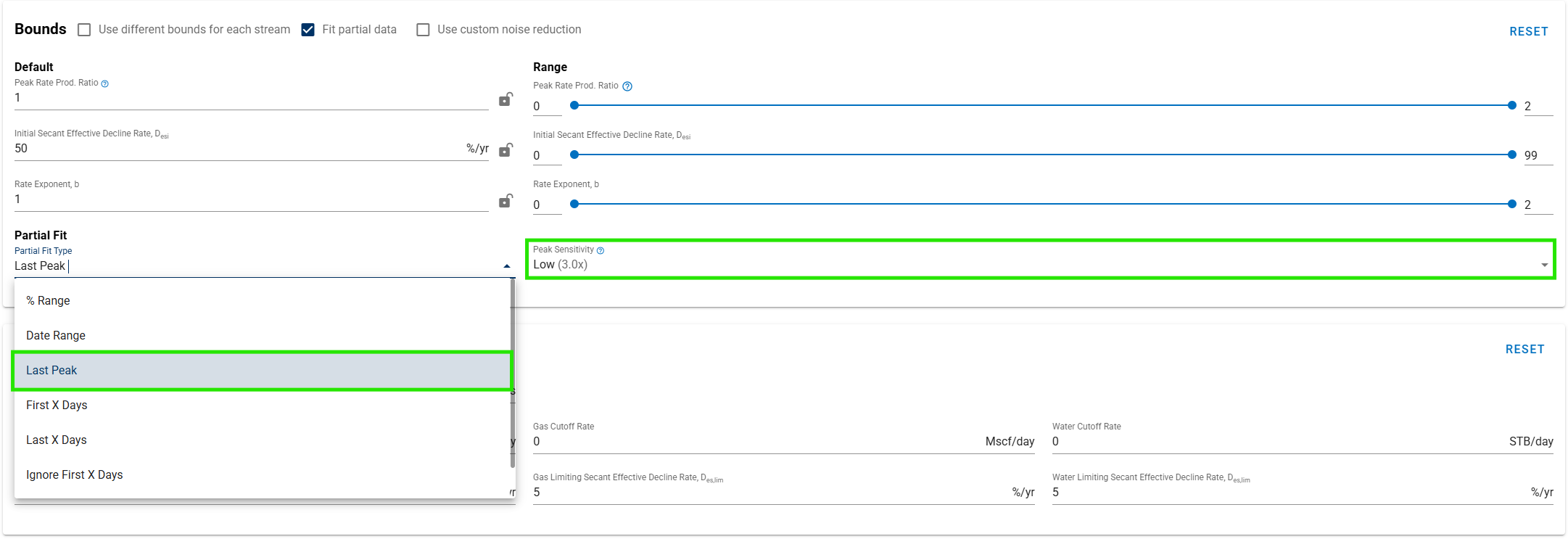Click the Rate Exponent b maximum slider handle
Viewport: 1568px width, 539px height.
[1511, 204]
